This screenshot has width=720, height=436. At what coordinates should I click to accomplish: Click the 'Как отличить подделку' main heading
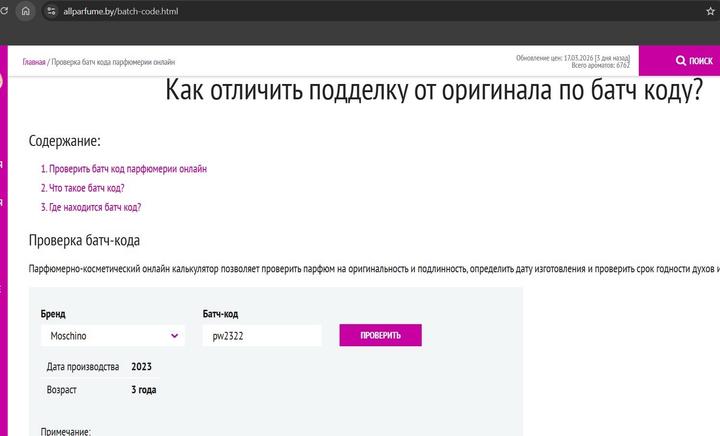433,92
